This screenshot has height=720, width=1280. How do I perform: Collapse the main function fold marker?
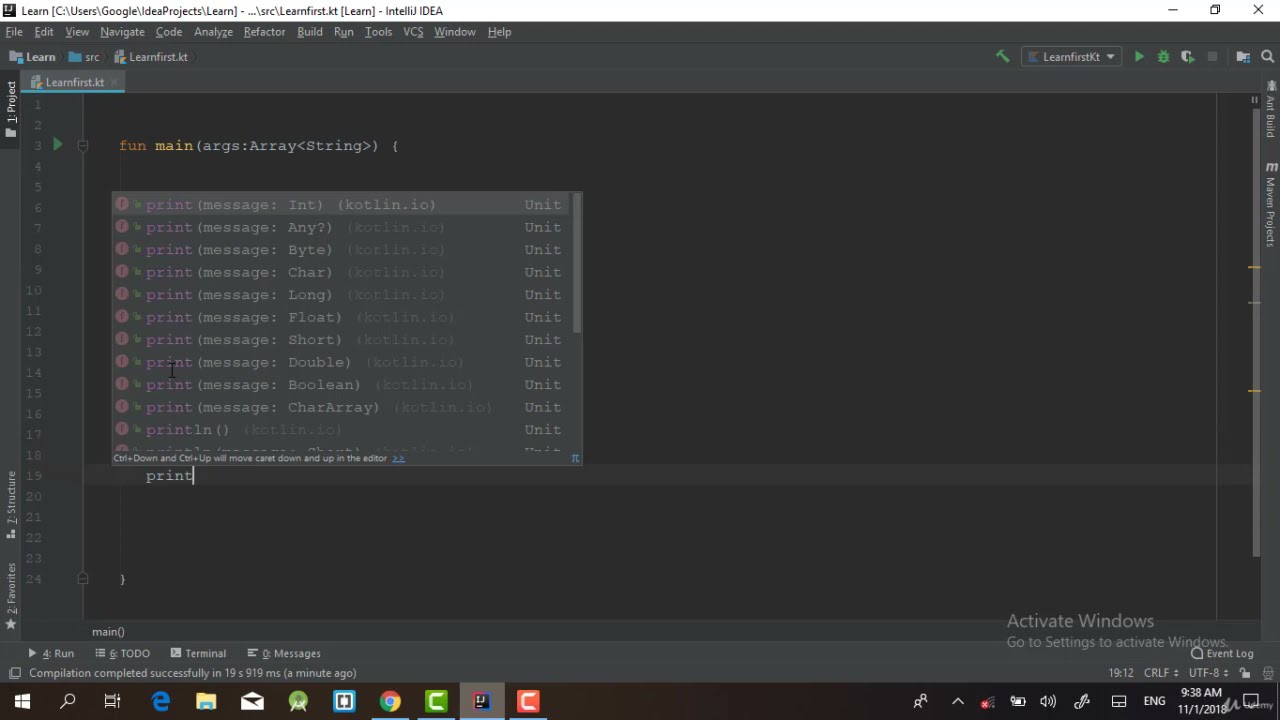point(83,146)
